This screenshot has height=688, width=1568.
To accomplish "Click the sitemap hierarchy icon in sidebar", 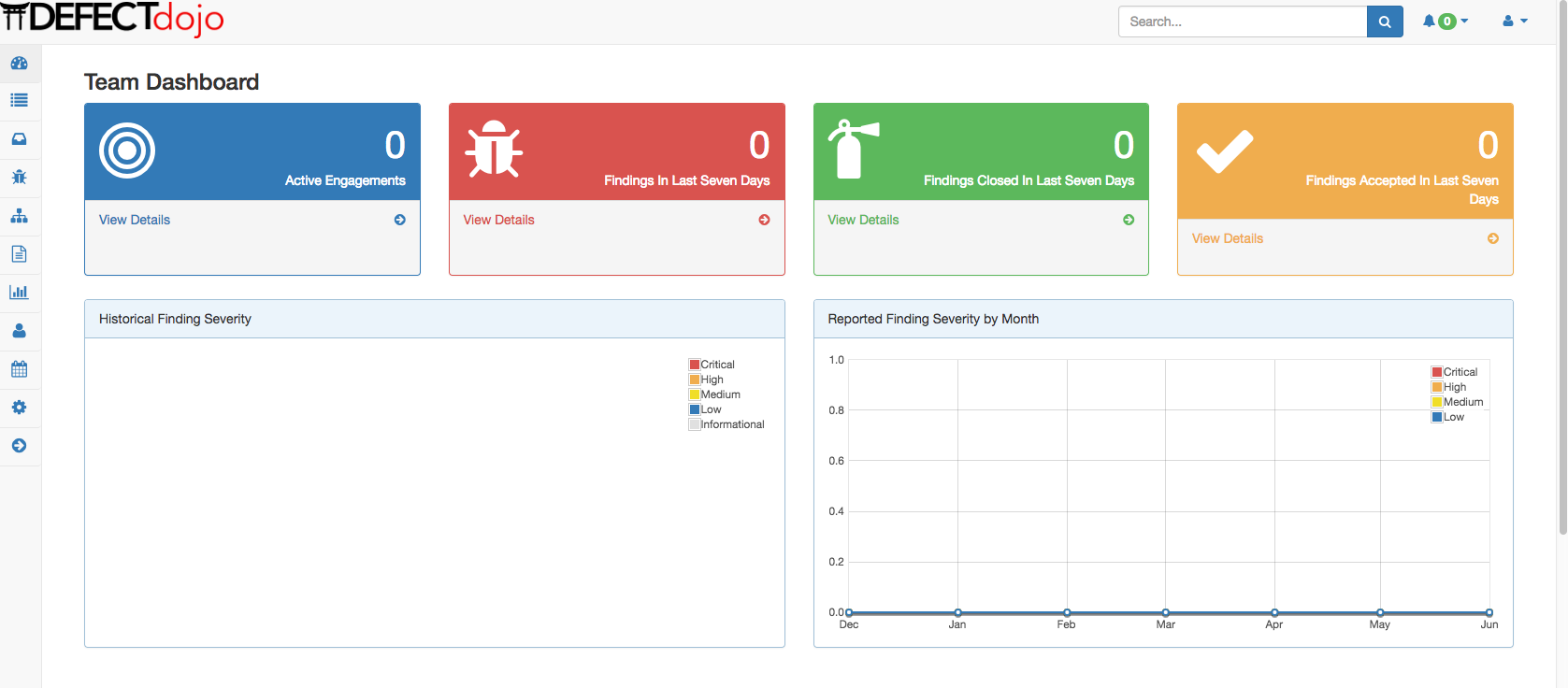I will point(19,216).
